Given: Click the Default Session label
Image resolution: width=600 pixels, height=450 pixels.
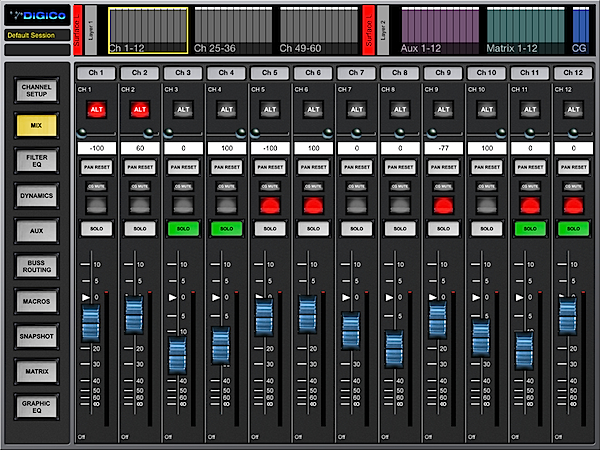Looking at the screenshot, I should tap(37, 35).
